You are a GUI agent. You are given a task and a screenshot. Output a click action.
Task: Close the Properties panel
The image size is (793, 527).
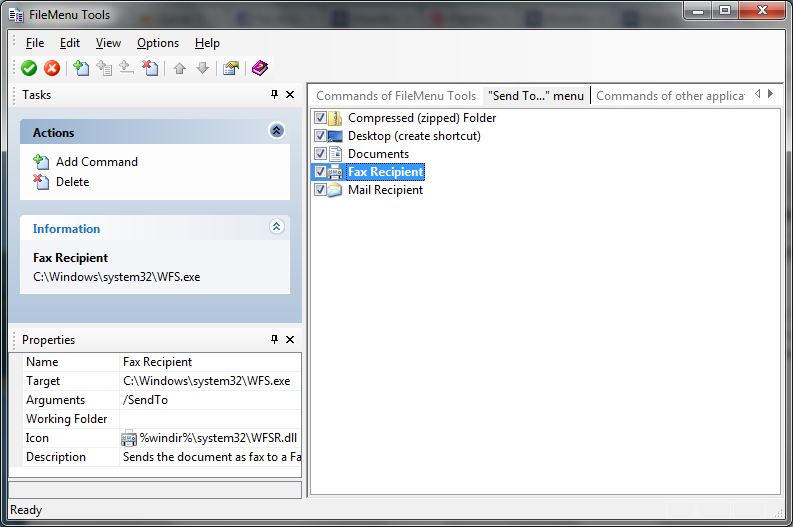point(290,339)
